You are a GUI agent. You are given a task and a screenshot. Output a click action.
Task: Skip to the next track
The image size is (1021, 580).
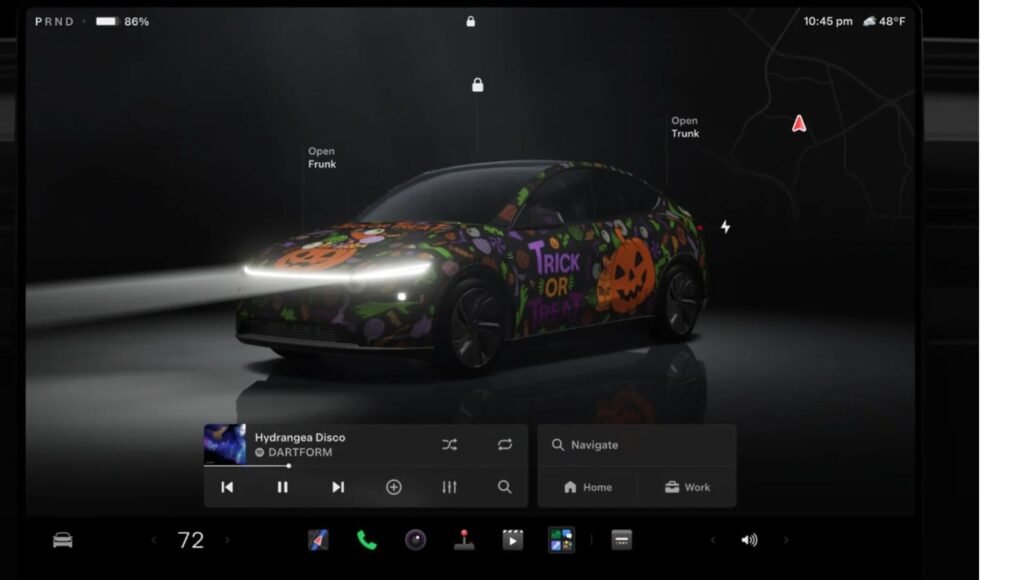pos(338,487)
